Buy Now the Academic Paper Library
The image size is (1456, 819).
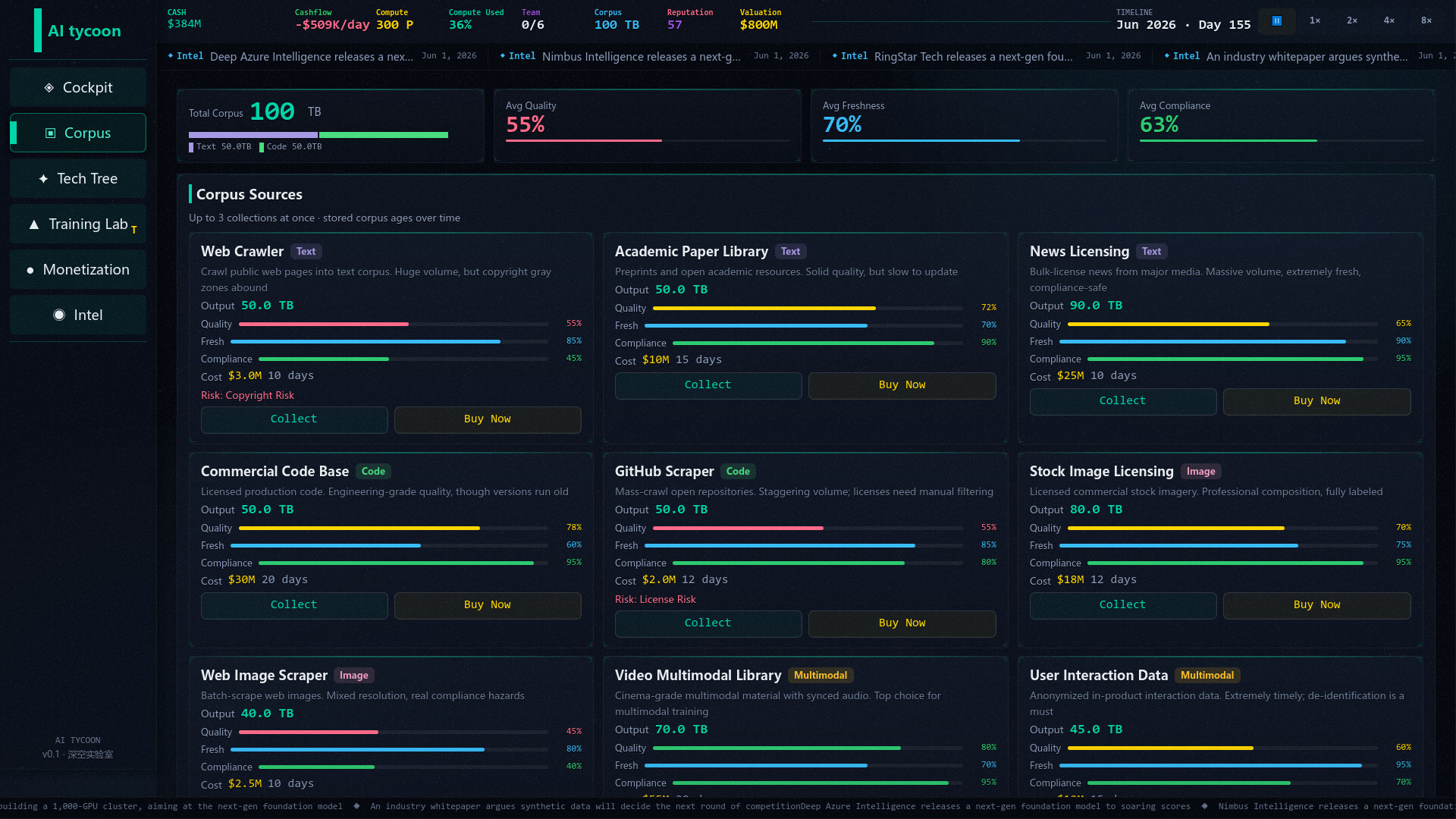click(x=902, y=385)
